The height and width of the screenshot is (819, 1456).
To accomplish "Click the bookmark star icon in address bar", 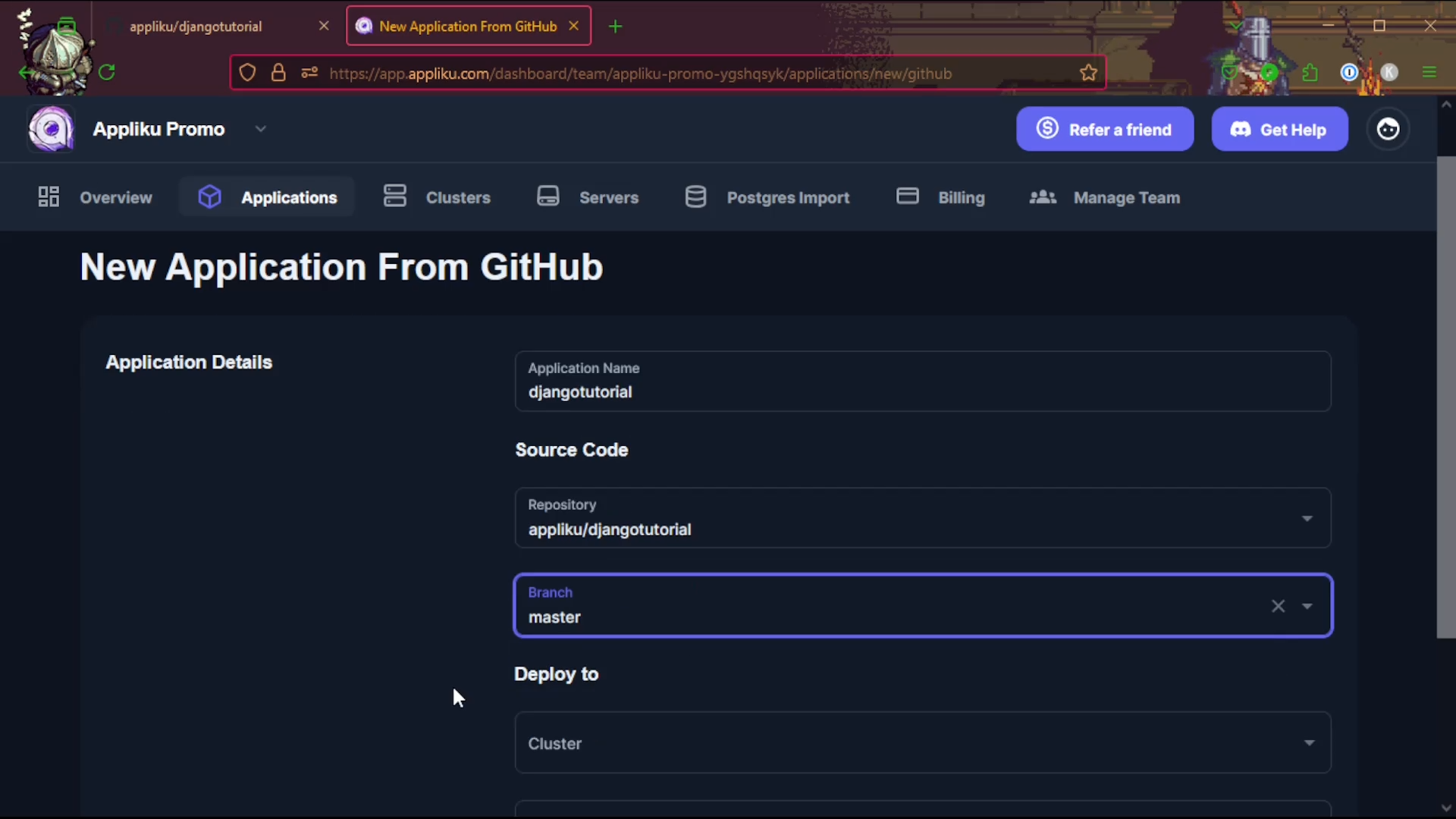I will point(1088,73).
